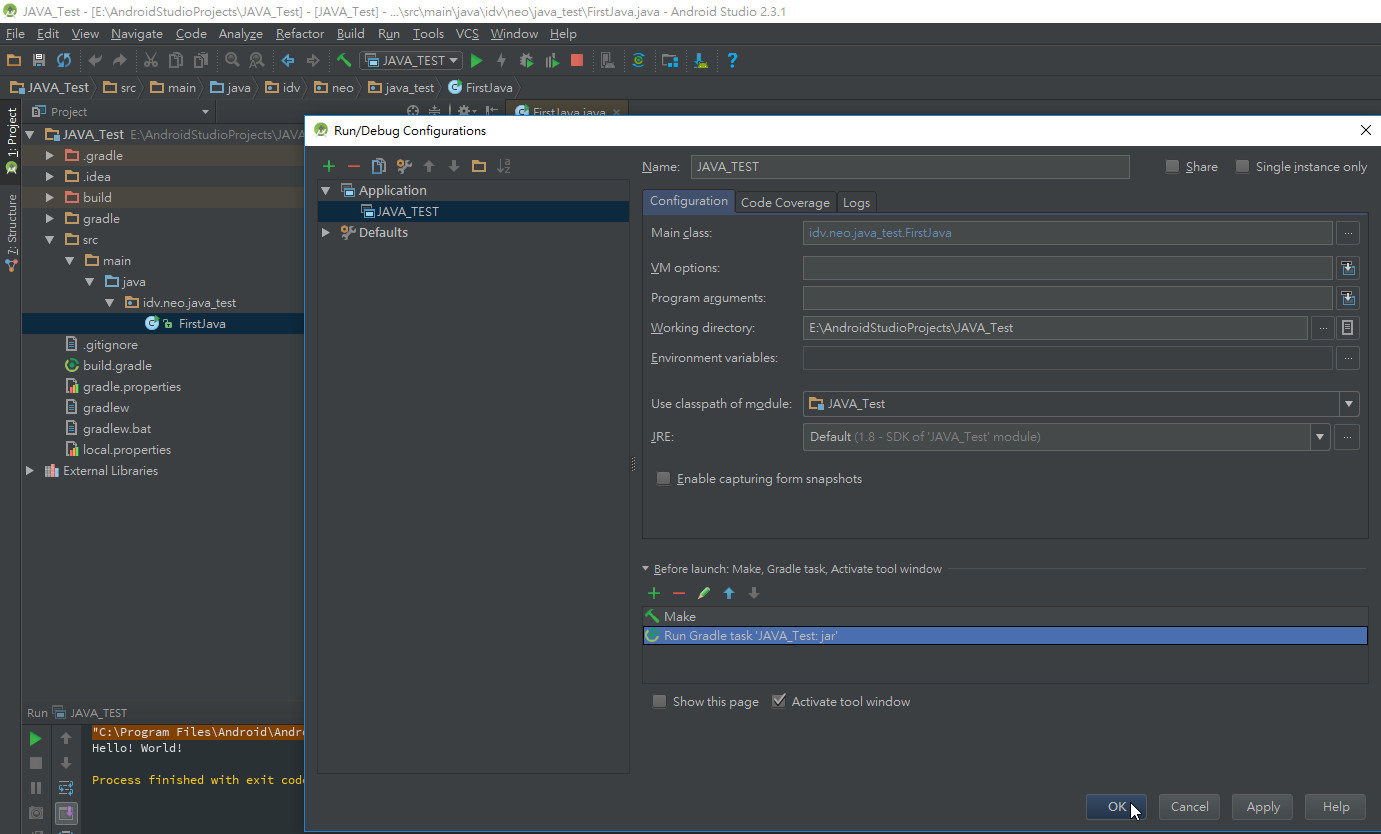The width and height of the screenshot is (1381, 834).
Task: Collapse the src folder in Project tree
Action: point(49,240)
